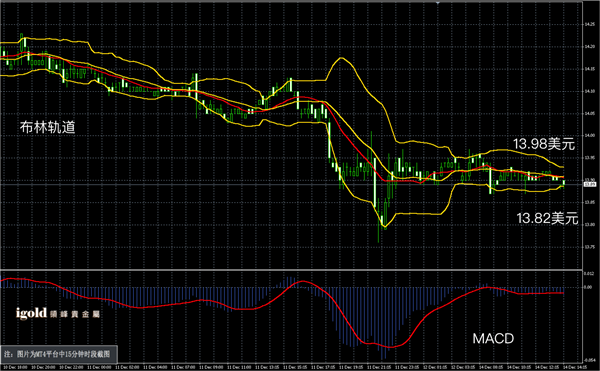600x371 pixels.
Task: Click the 14 Dec 14:05 time label
Action: (574, 368)
